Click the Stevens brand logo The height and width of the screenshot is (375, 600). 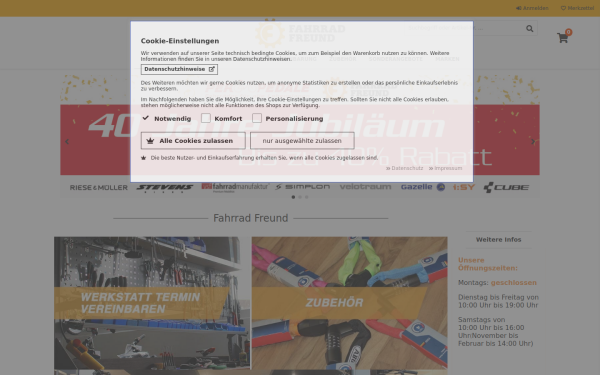(165, 188)
